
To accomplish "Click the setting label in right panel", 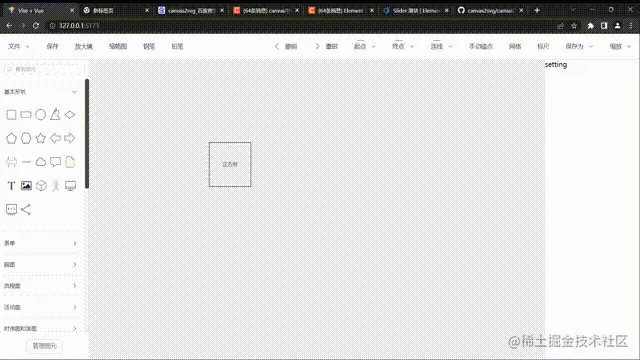I will (x=556, y=64).
